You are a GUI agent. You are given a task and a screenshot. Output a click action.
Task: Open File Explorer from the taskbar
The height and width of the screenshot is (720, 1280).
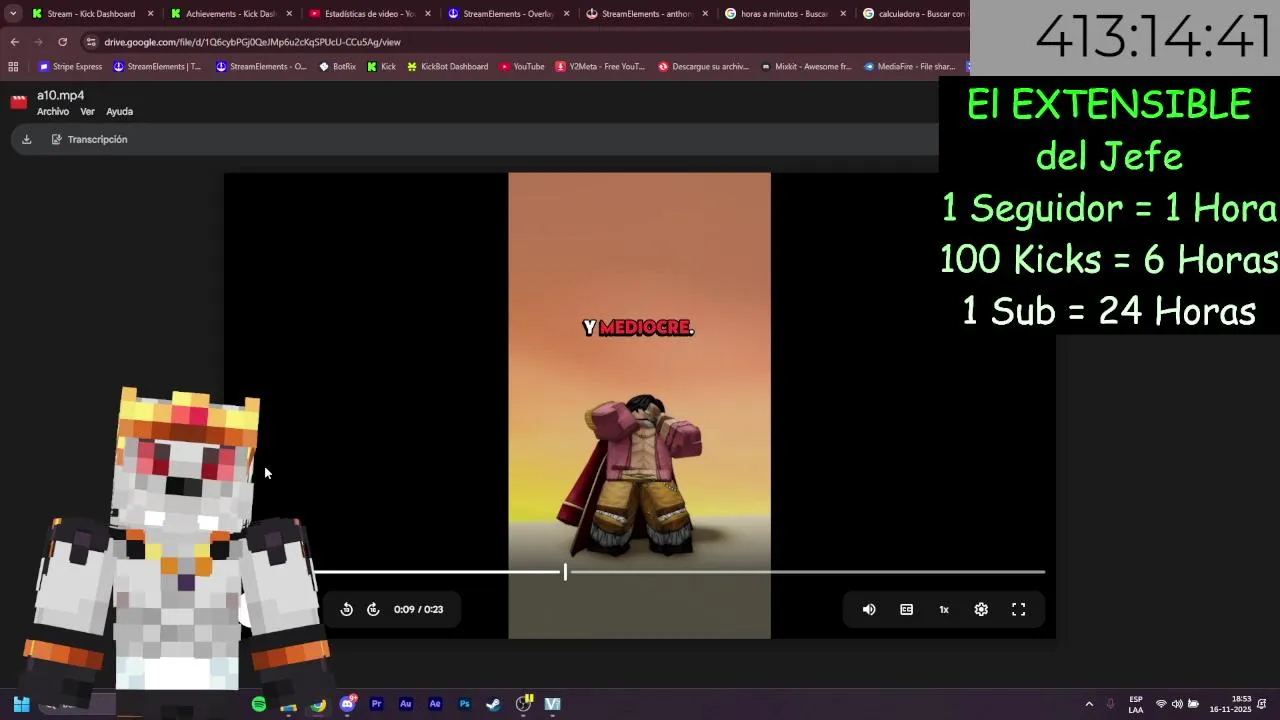(288, 704)
